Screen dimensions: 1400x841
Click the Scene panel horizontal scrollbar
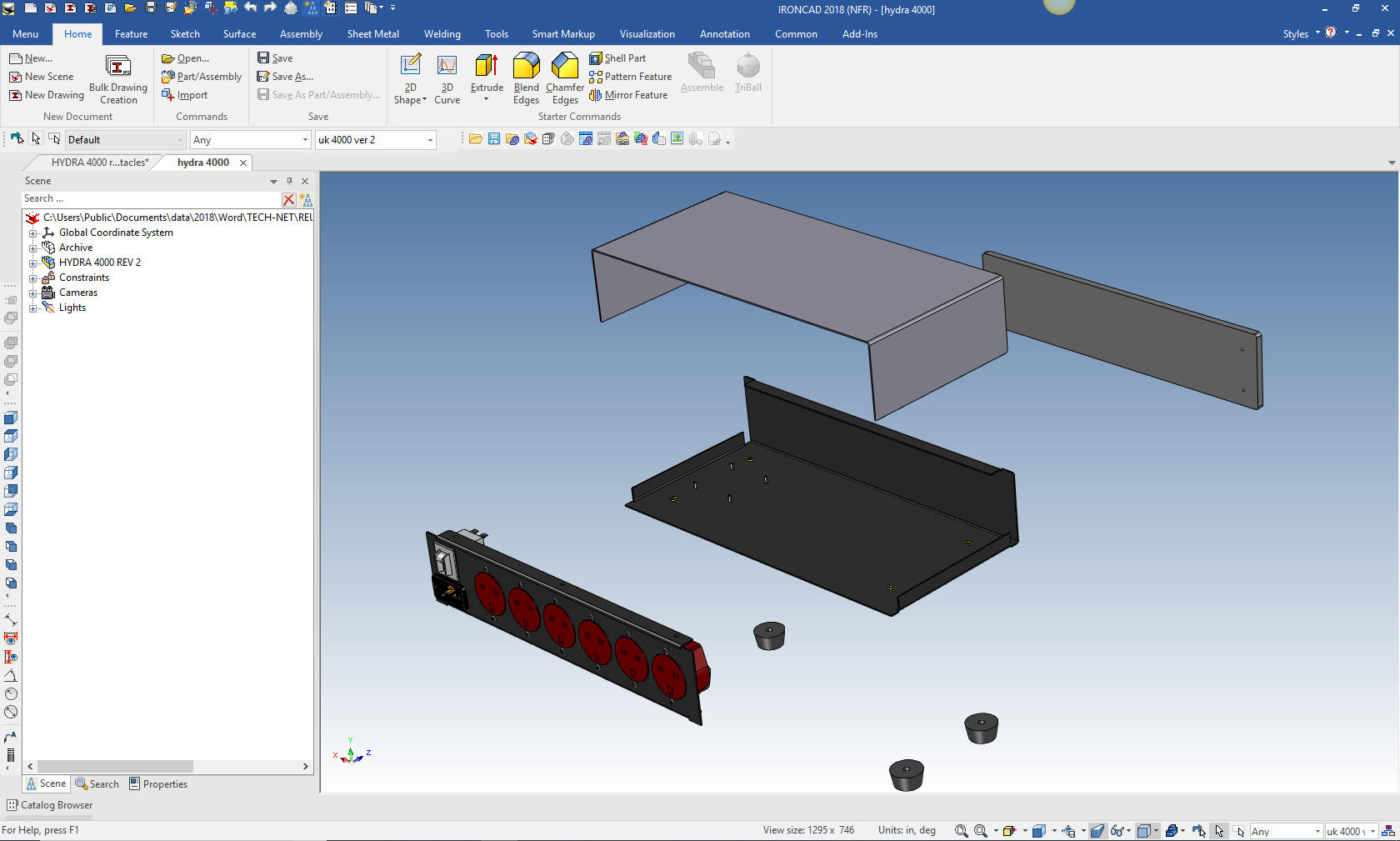coord(115,766)
